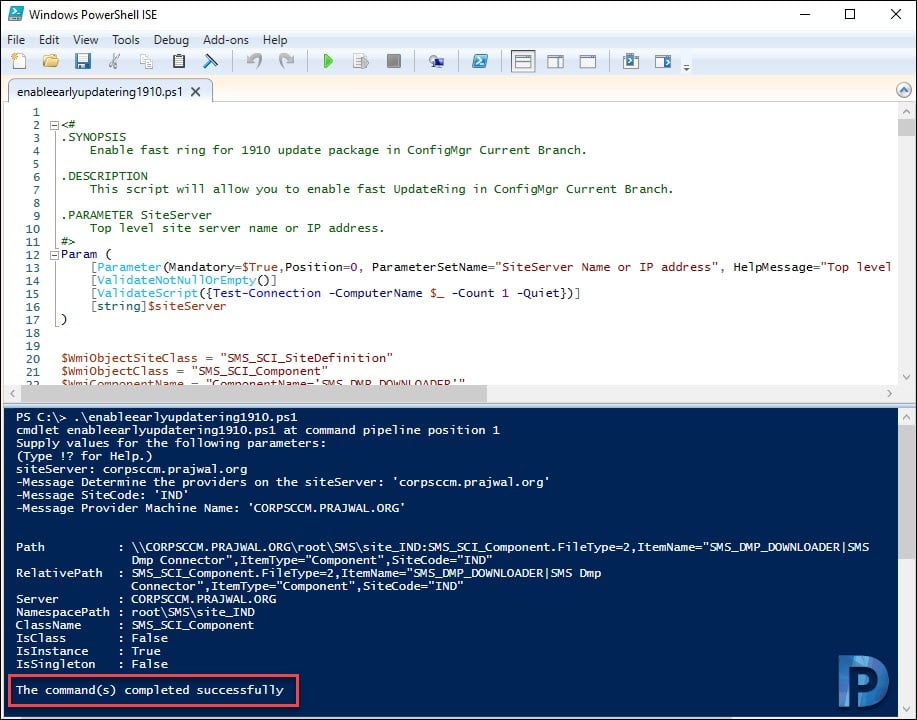This screenshot has height=720, width=917.
Task: Click the .DESCRIPTION line in script
Action: pos(105,176)
